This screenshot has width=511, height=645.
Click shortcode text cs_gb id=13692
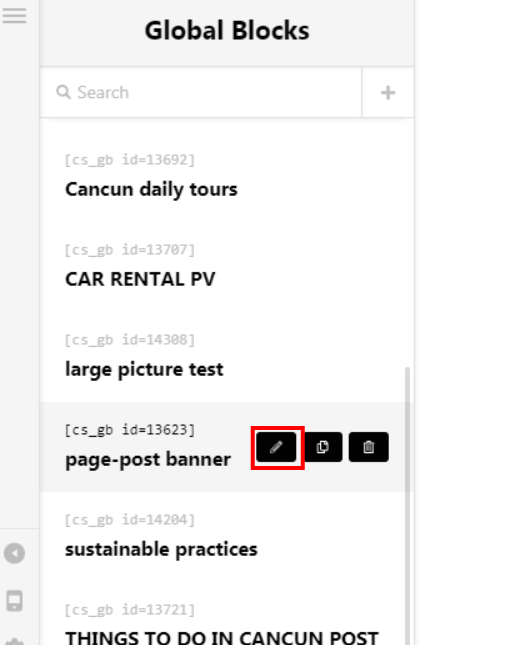click(x=130, y=160)
